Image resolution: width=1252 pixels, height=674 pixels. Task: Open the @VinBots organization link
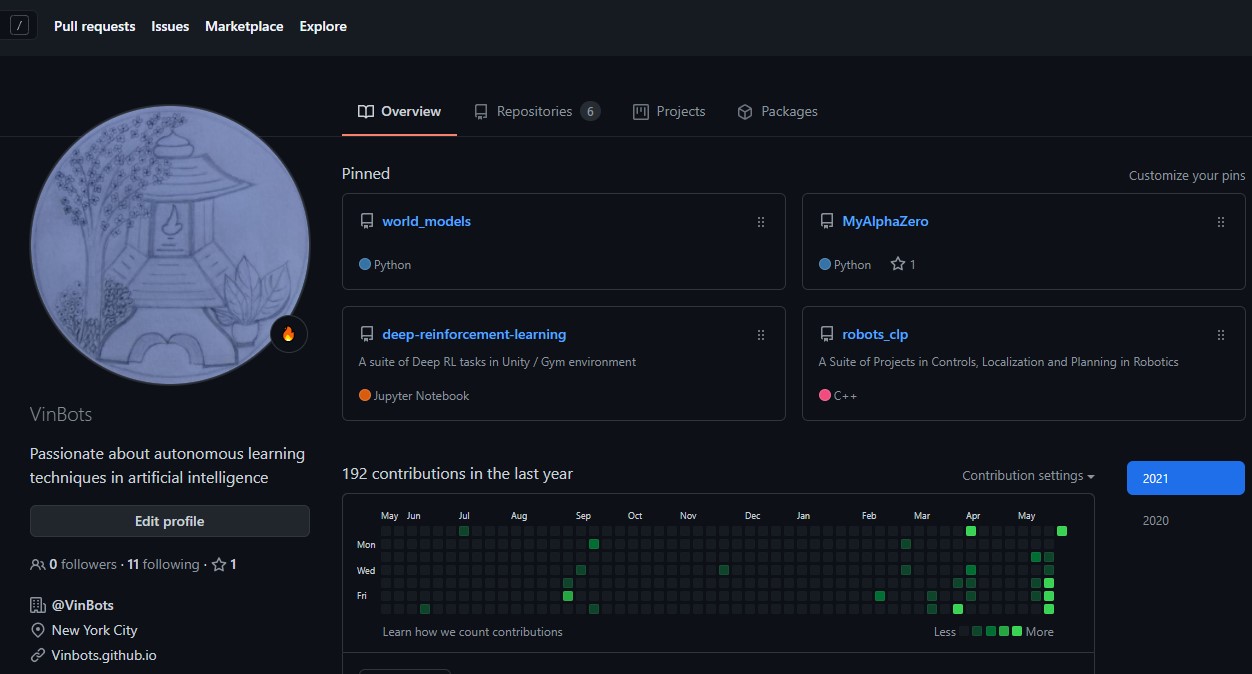(83, 605)
